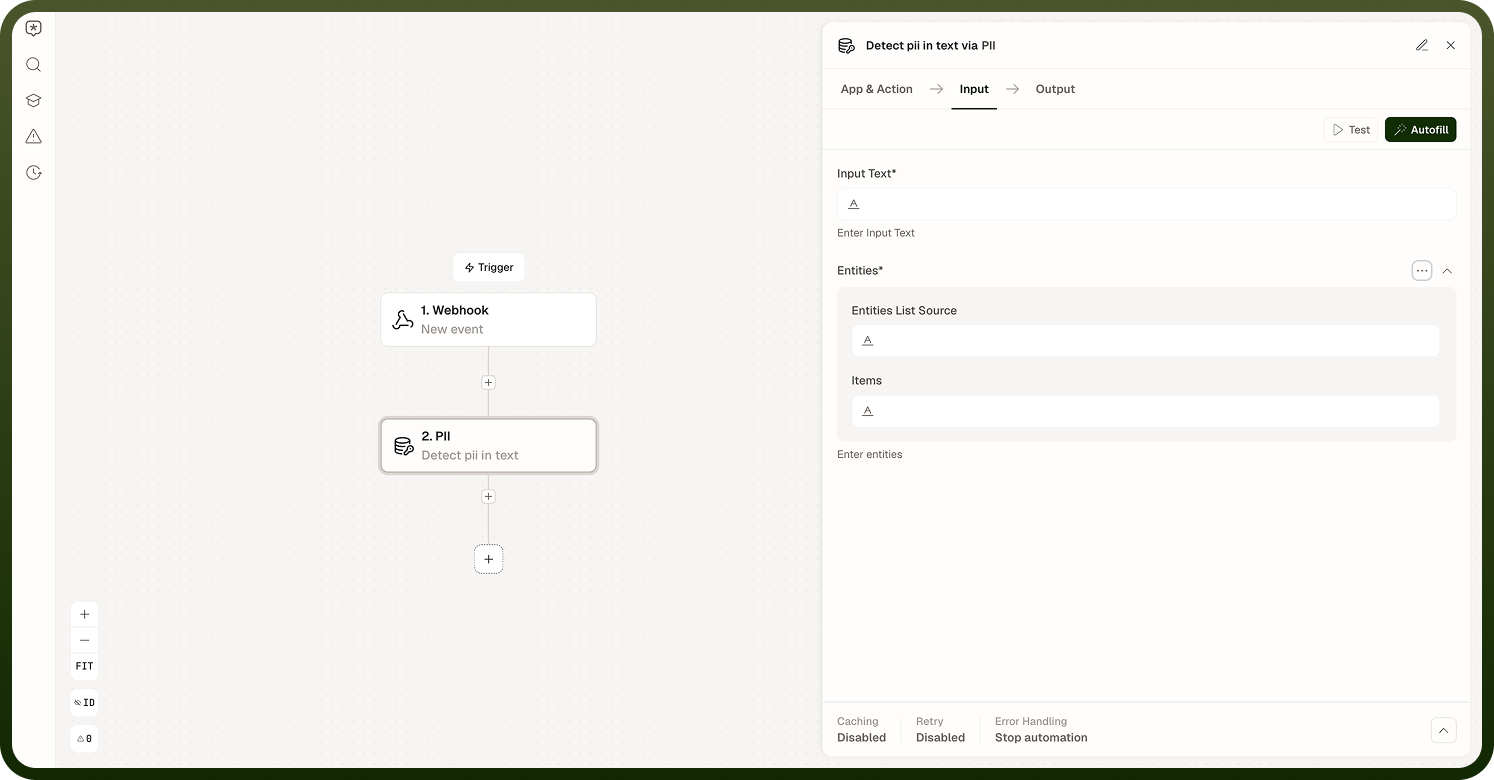Open the Entities more options menu
Image resolution: width=1494 pixels, height=780 pixels.
pos(1422,271)
